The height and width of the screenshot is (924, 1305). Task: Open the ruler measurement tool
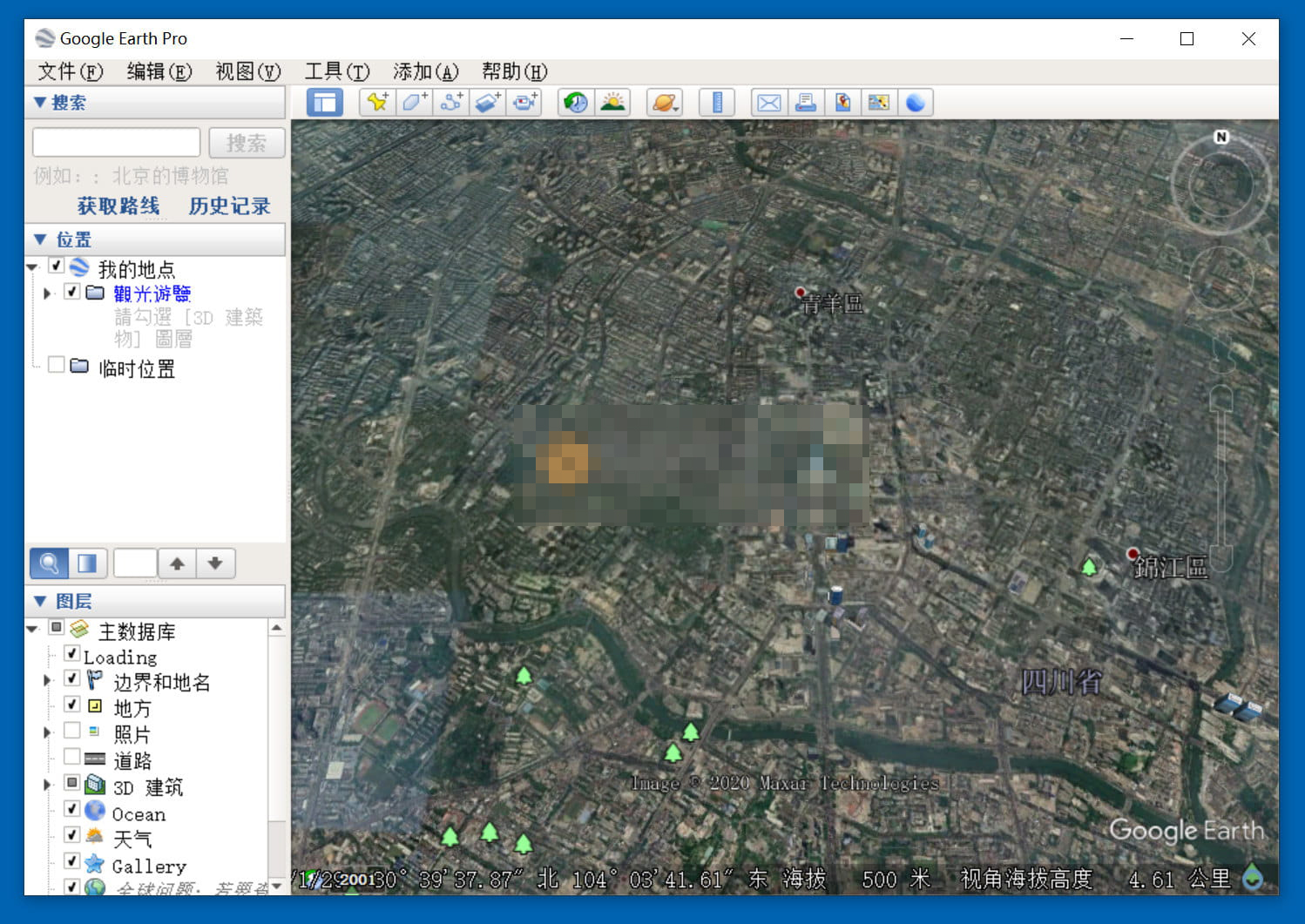point(717,103)
